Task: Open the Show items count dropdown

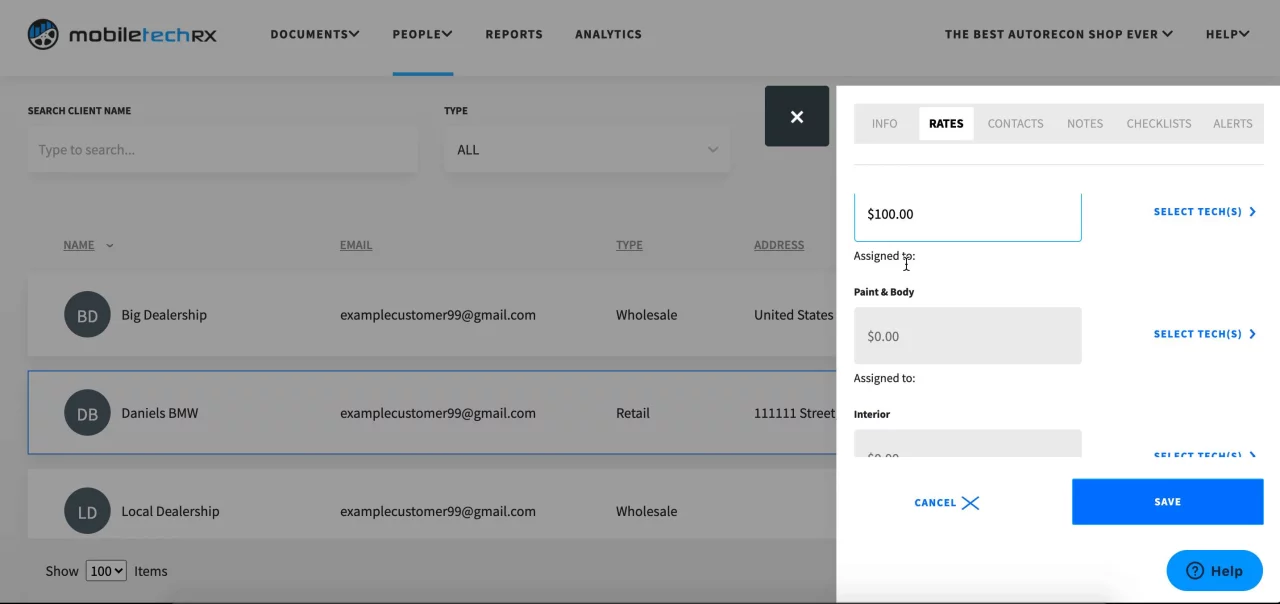Action: pyautogui.click(x=106, y=570)
